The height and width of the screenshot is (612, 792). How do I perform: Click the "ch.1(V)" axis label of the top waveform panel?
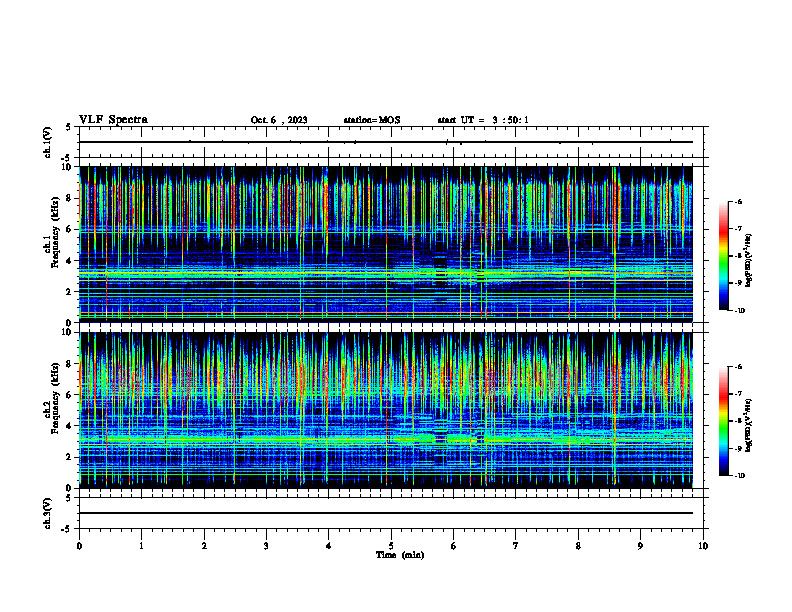(x=48, y=142)
